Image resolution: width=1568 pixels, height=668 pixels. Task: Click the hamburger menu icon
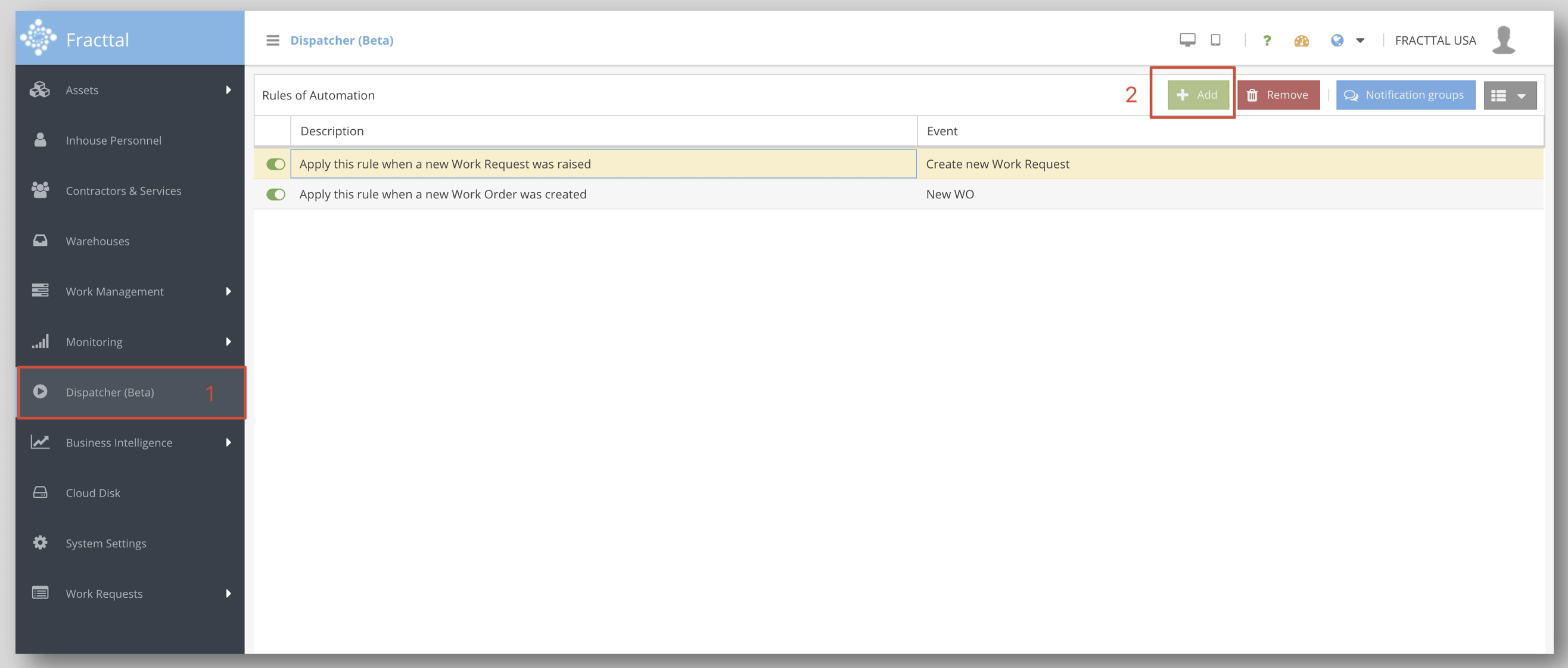pos(273,40)
